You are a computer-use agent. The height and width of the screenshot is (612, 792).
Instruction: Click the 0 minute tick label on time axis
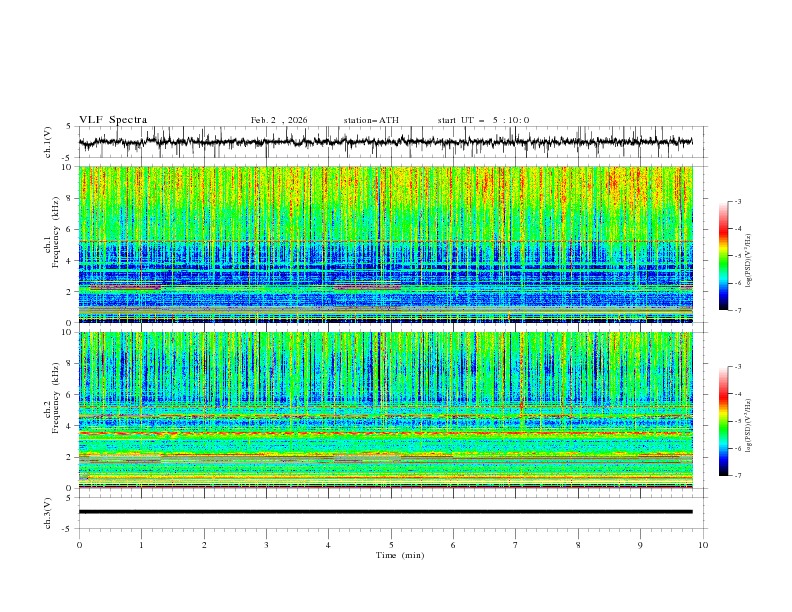click(79, 545)
